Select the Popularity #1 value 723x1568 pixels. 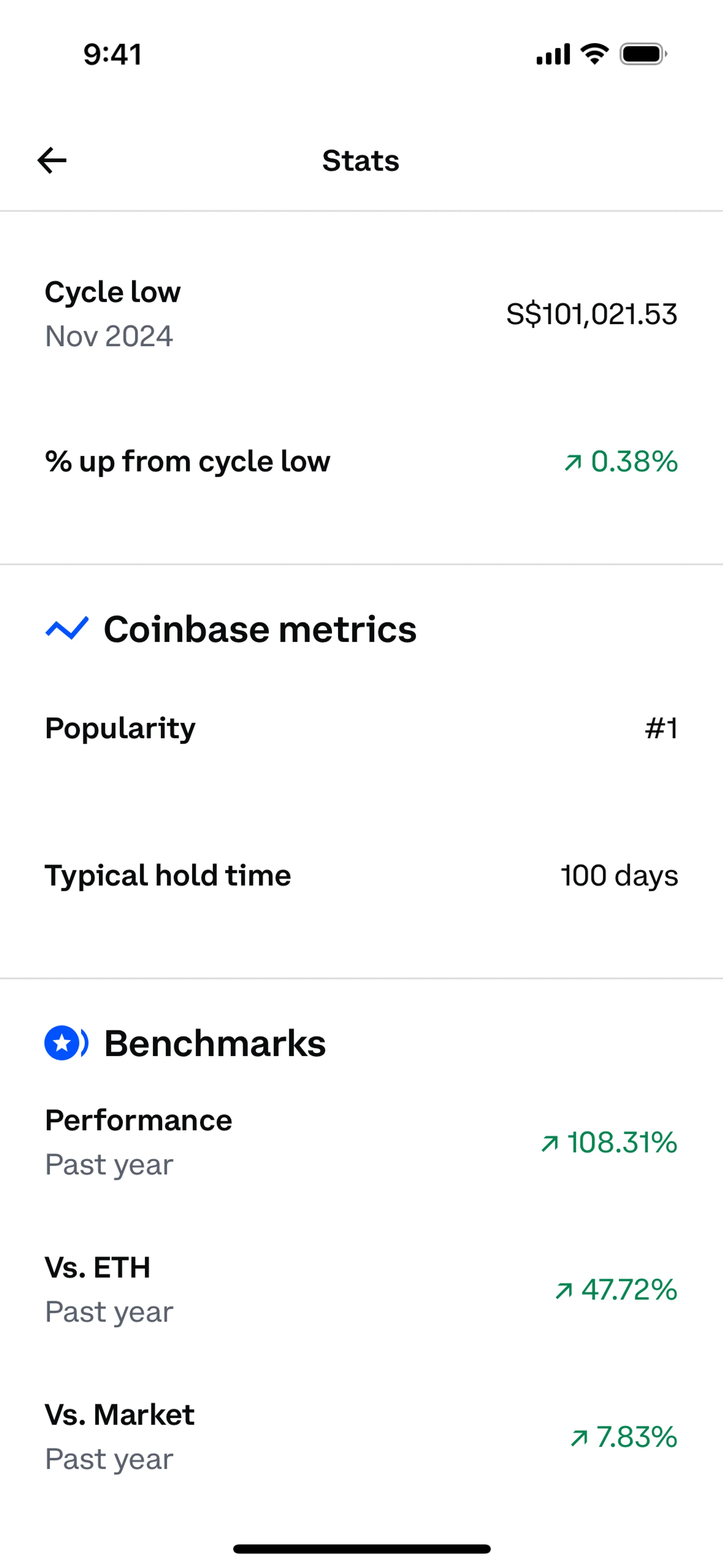[x=661, y=728]
